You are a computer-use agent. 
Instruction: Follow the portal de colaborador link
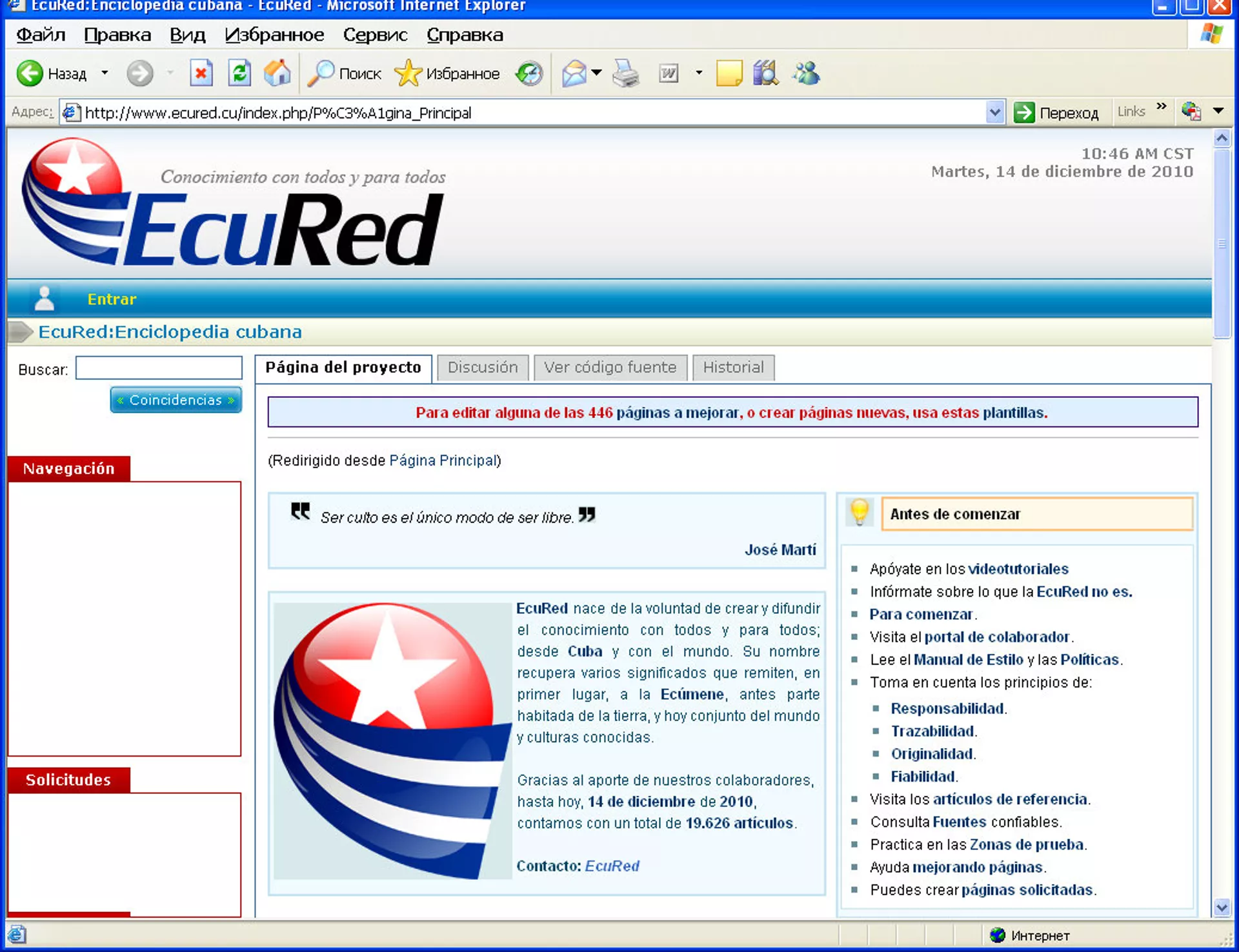tap(997, 637)
